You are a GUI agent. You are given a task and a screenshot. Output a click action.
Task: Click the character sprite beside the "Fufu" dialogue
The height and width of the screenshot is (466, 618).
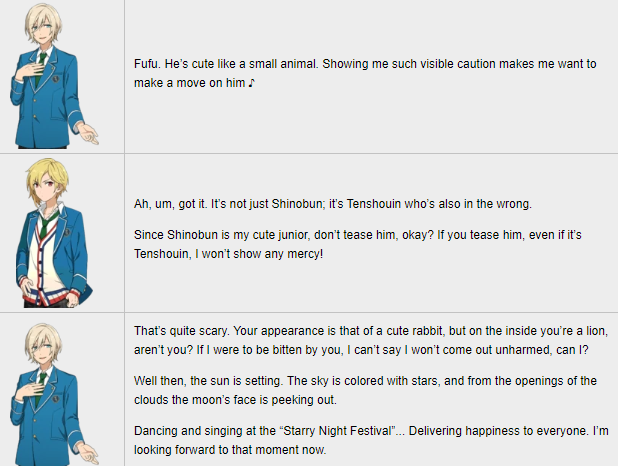54,76
